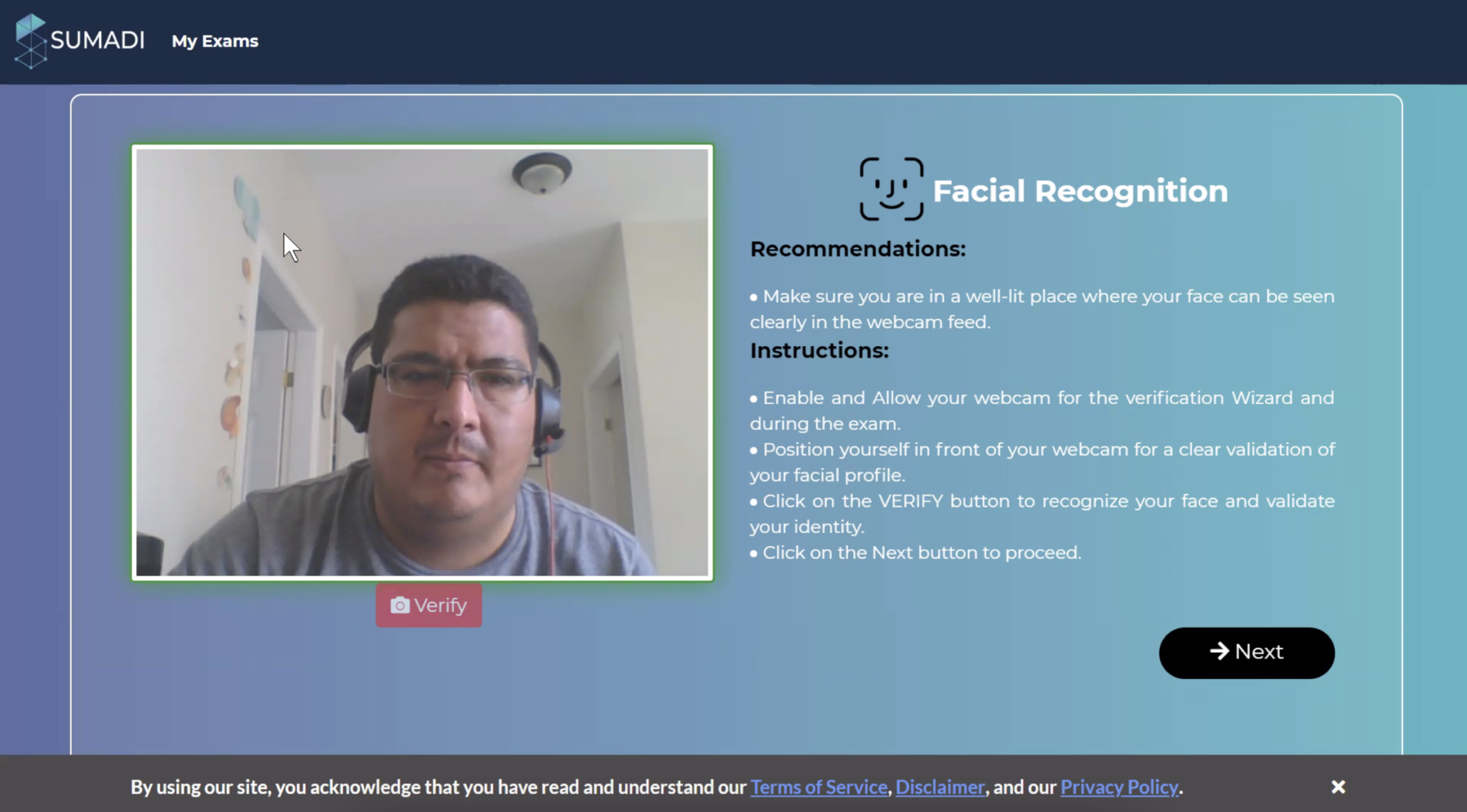Open the Privacy Policy link

tap(1119, 787)
